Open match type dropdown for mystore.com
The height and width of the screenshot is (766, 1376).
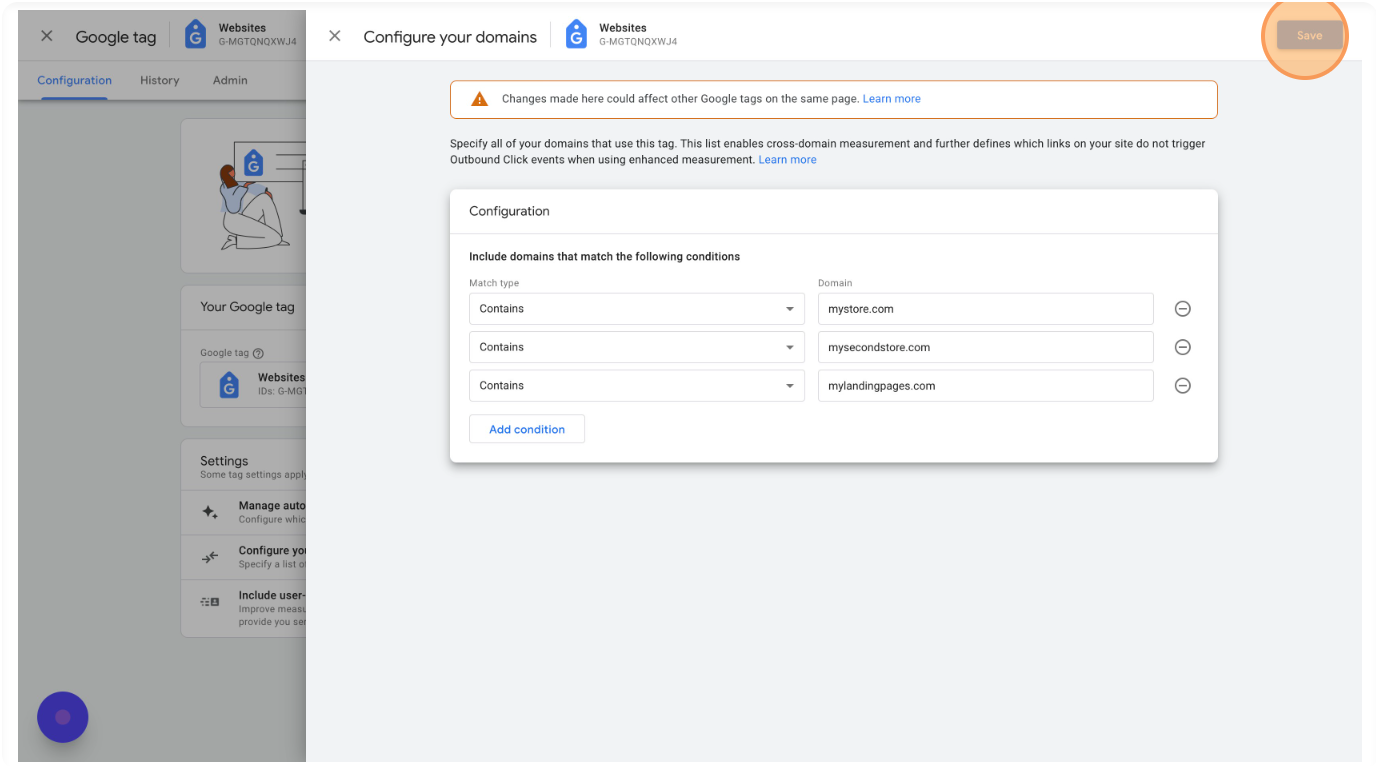click(x=636, y=309)
